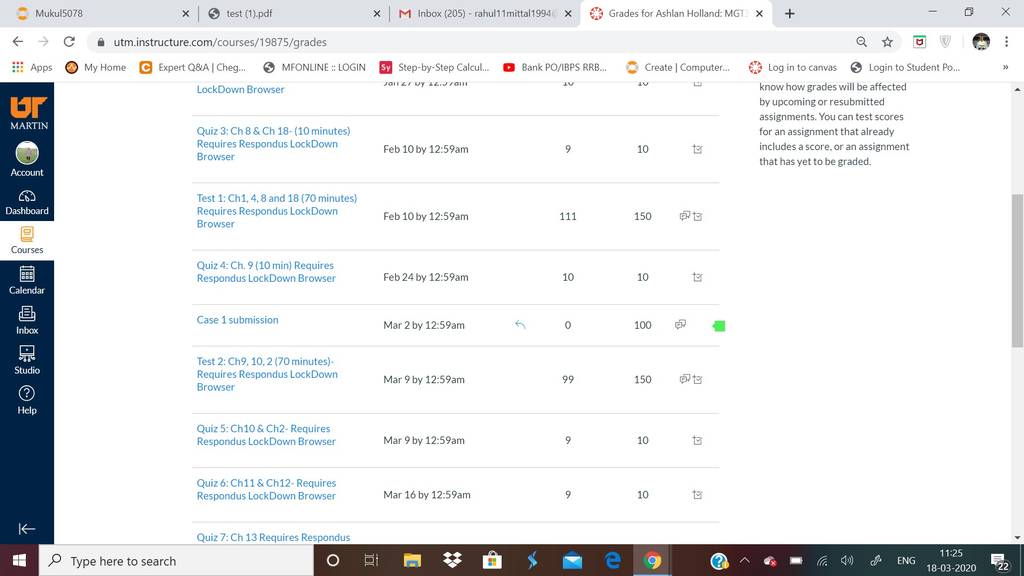The width and height of the screenshot is (1024, 576).
Task: Show hidden system tray icons
Action: point(744,560)
